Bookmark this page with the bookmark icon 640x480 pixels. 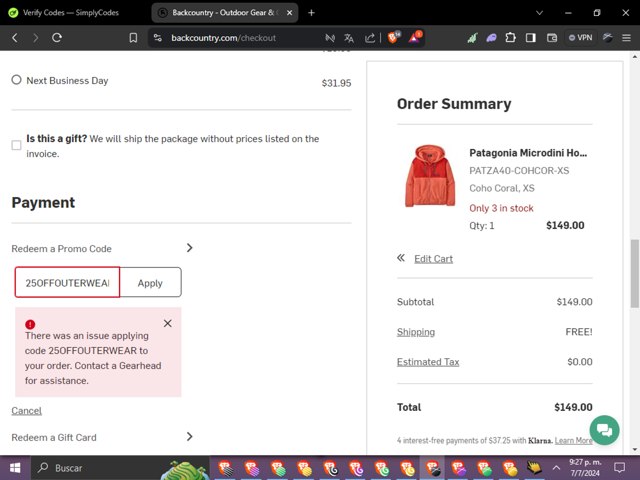coord(133,38)
